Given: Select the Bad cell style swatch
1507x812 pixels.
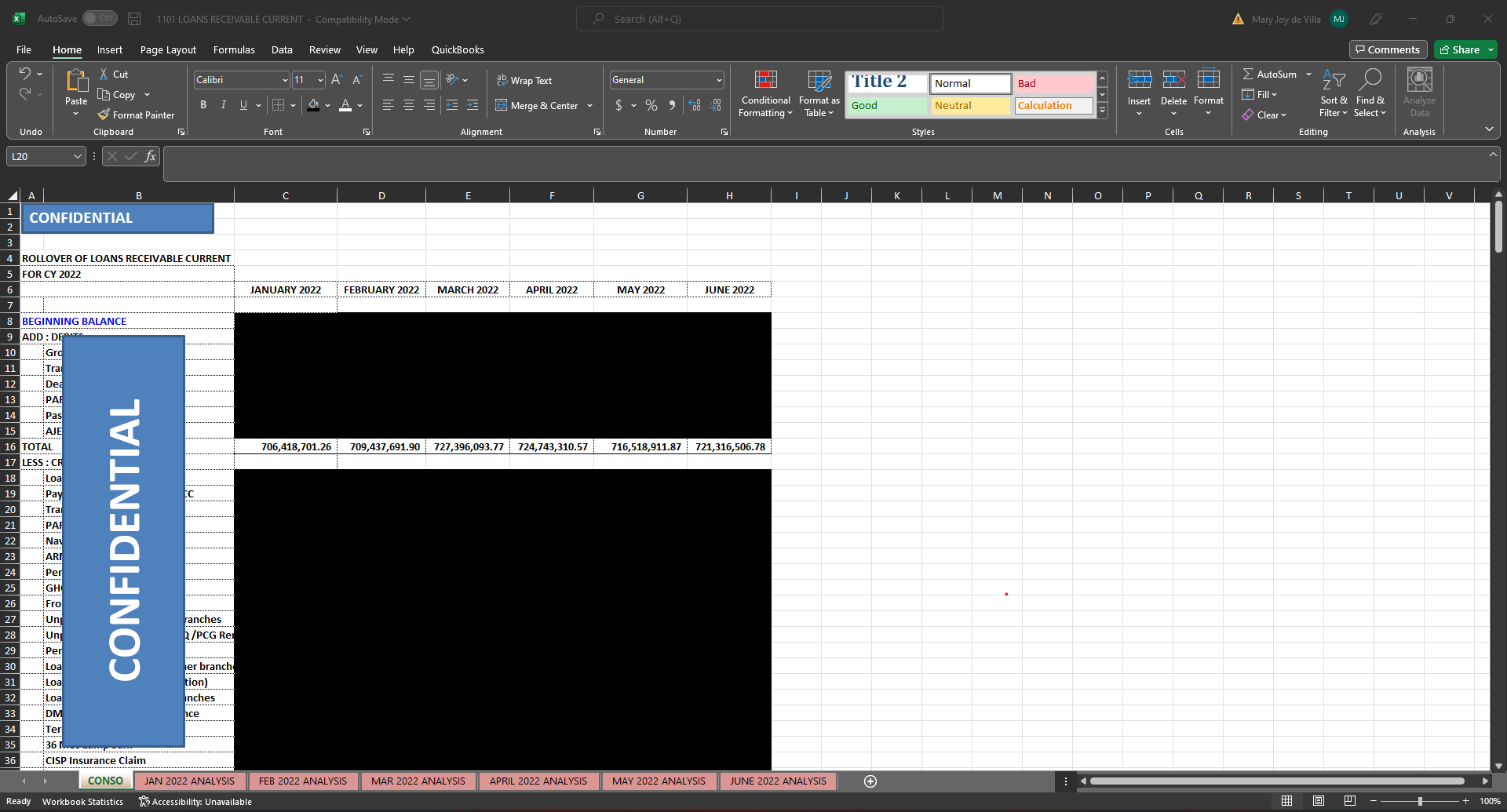Looking at the screenshot, I should 1053,83.
